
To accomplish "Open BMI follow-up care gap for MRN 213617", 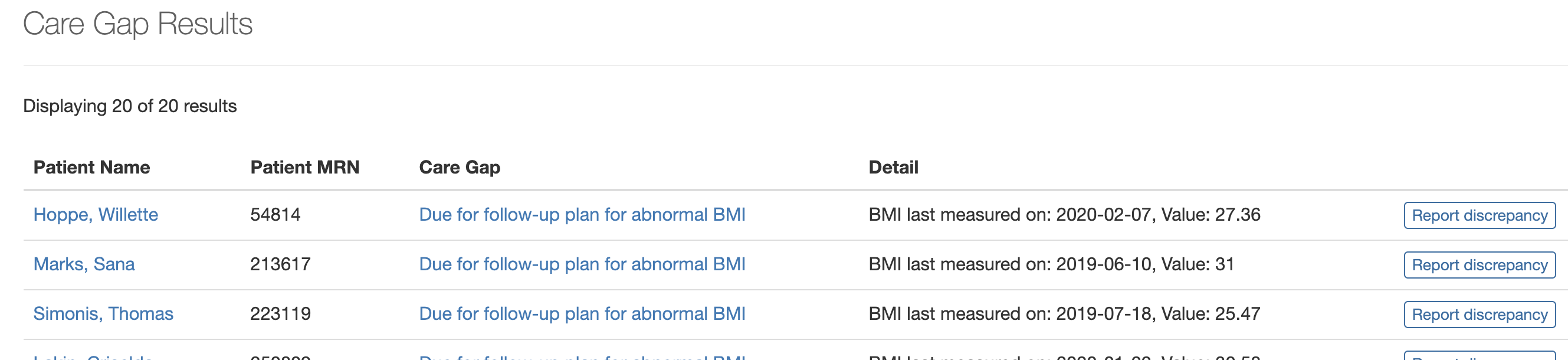I will point(582,264).
